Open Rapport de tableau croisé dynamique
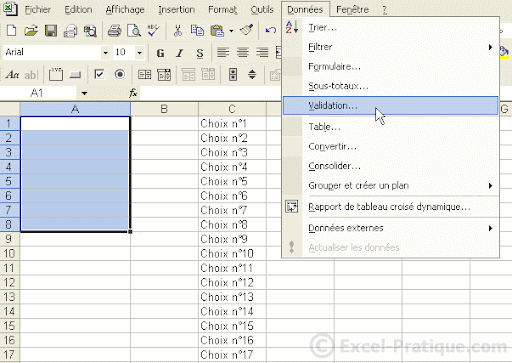 (x=390, y=207)
